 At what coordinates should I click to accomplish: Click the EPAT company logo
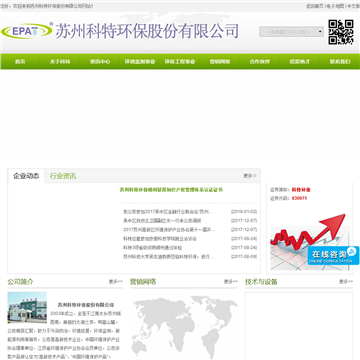pyautogui.click(x=27, y=31)
